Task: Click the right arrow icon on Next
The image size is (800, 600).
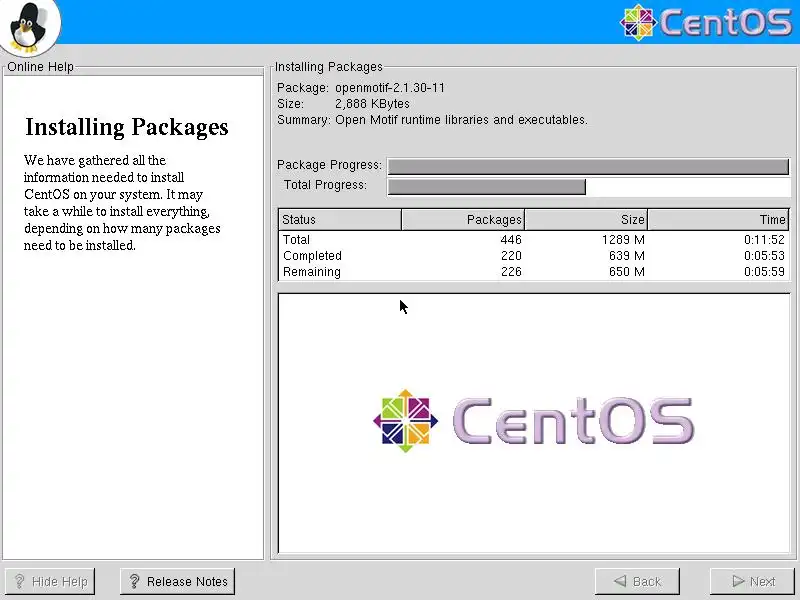Action: 738,581
